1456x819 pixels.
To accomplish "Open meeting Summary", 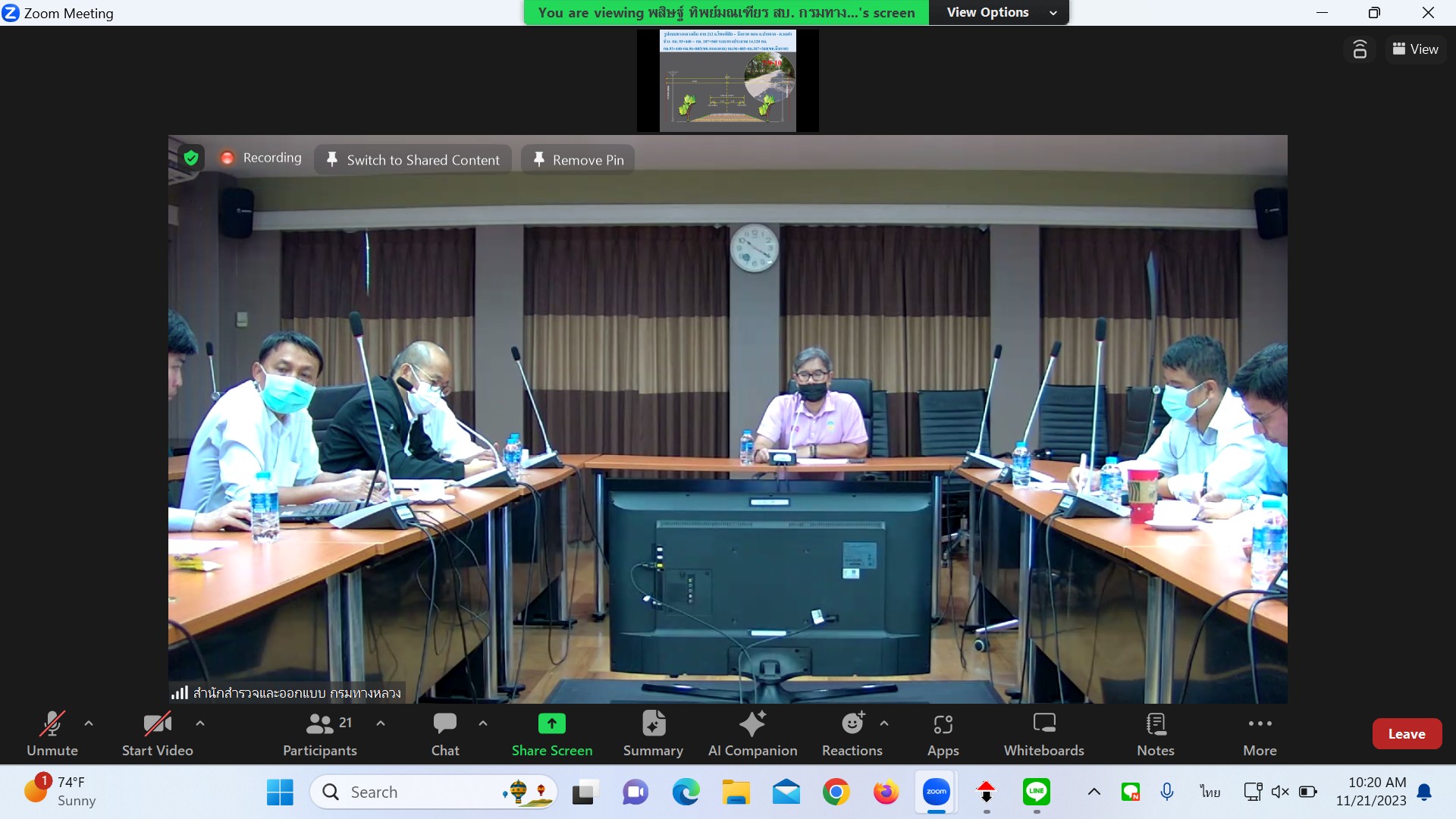I will click(x=653, y=733).
